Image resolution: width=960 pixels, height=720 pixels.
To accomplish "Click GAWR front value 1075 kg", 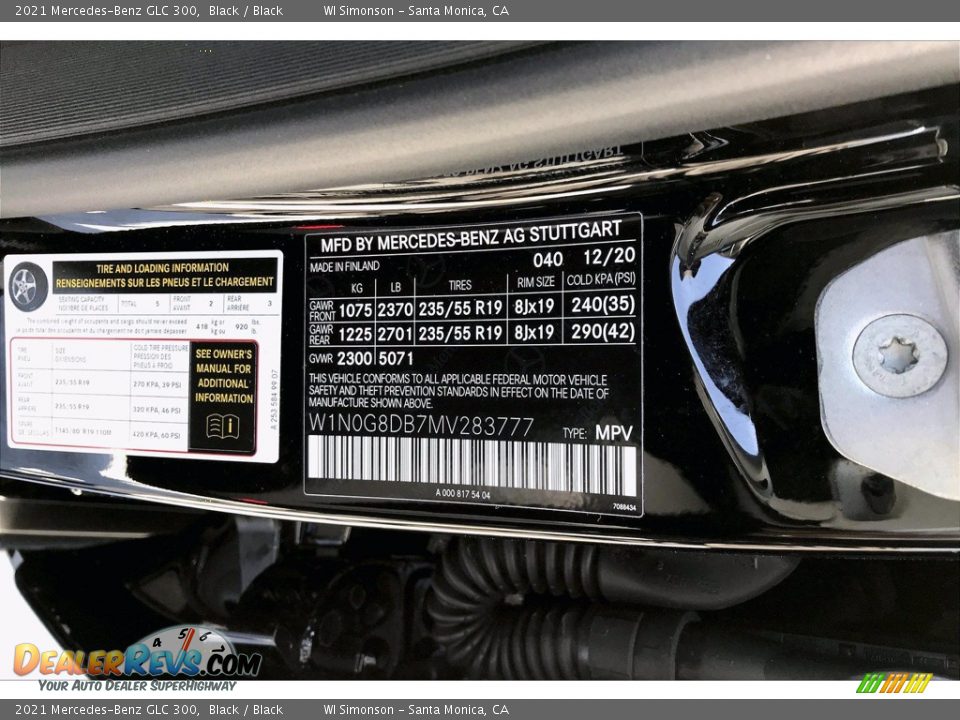I will [x=355, y=310].
